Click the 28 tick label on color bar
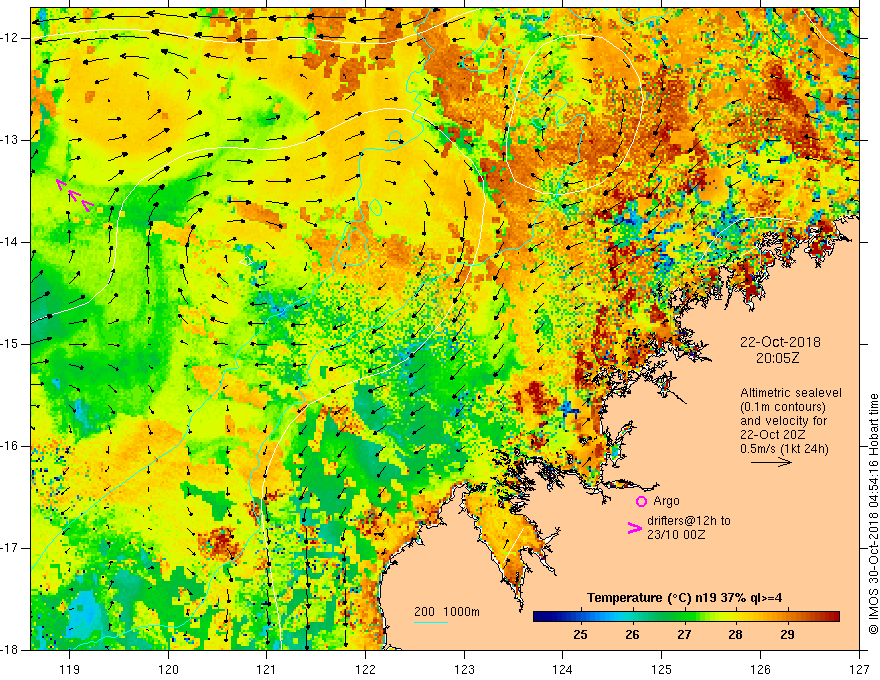 coord(735,635)
